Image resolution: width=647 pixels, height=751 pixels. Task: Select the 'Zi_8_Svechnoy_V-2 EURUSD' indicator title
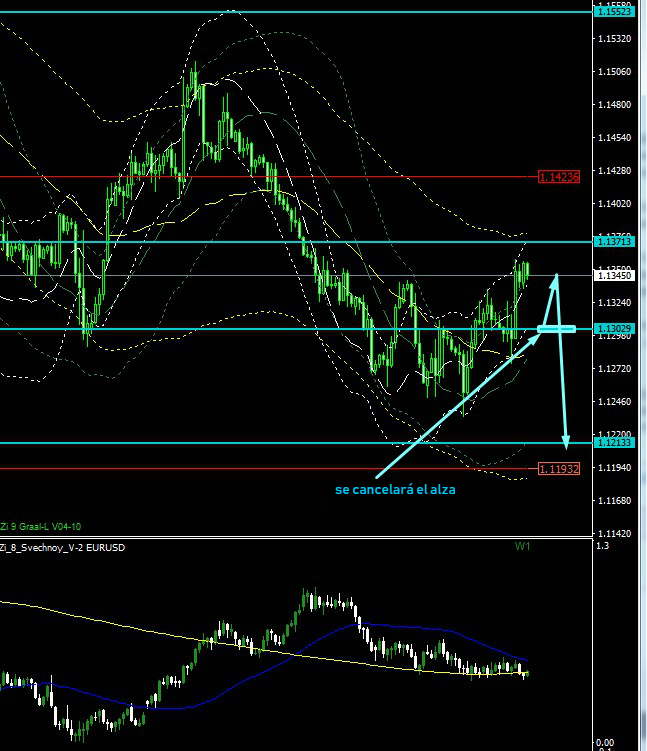click(x=63, y=547)
